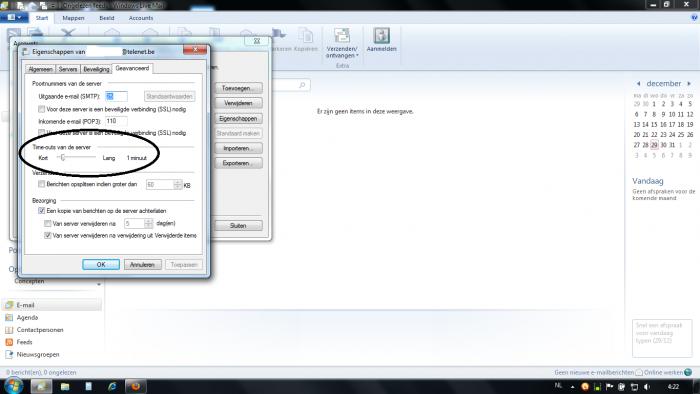Enable Berichten opsplitsen indien groter dan
Image resolution: width=700 pixels, height=394 pixels.
[42, 184]
